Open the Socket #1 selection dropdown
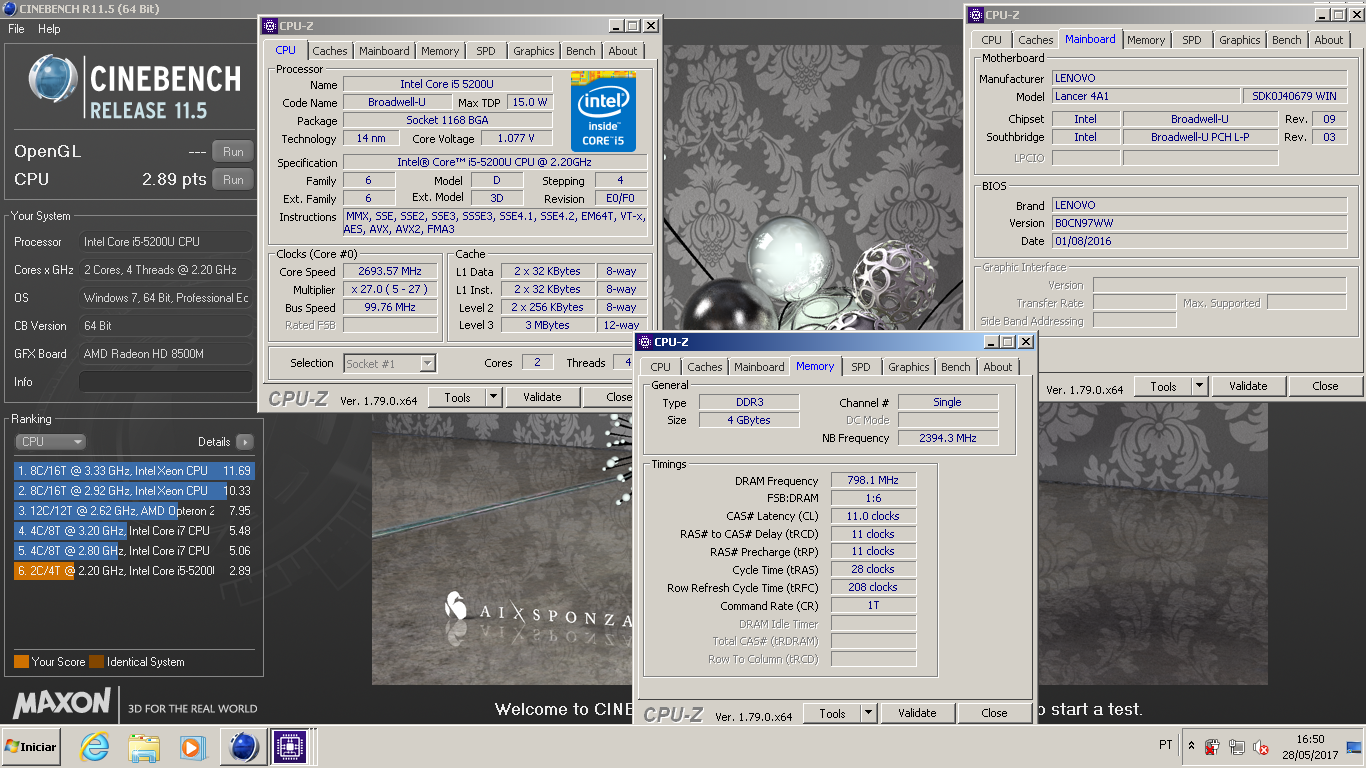The image size is (1366, 768). click(x=390, y=363)
